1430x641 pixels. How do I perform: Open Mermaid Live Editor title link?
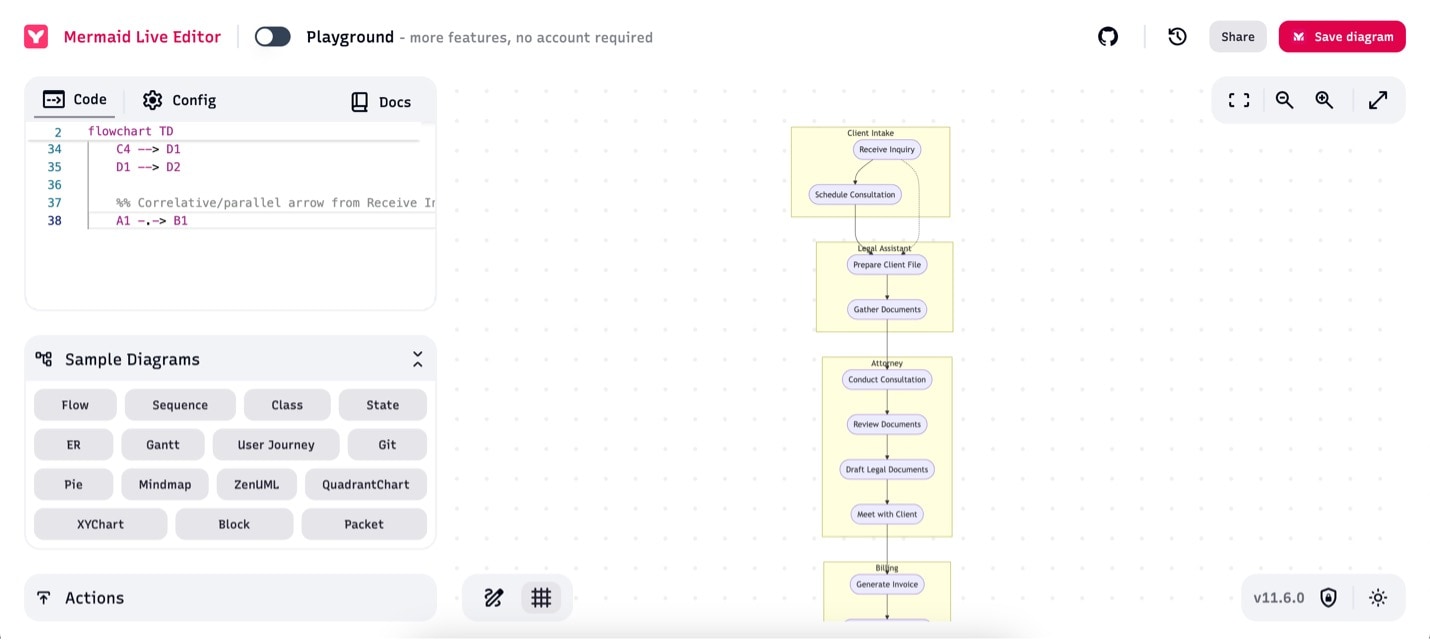(x=142, y=37)
